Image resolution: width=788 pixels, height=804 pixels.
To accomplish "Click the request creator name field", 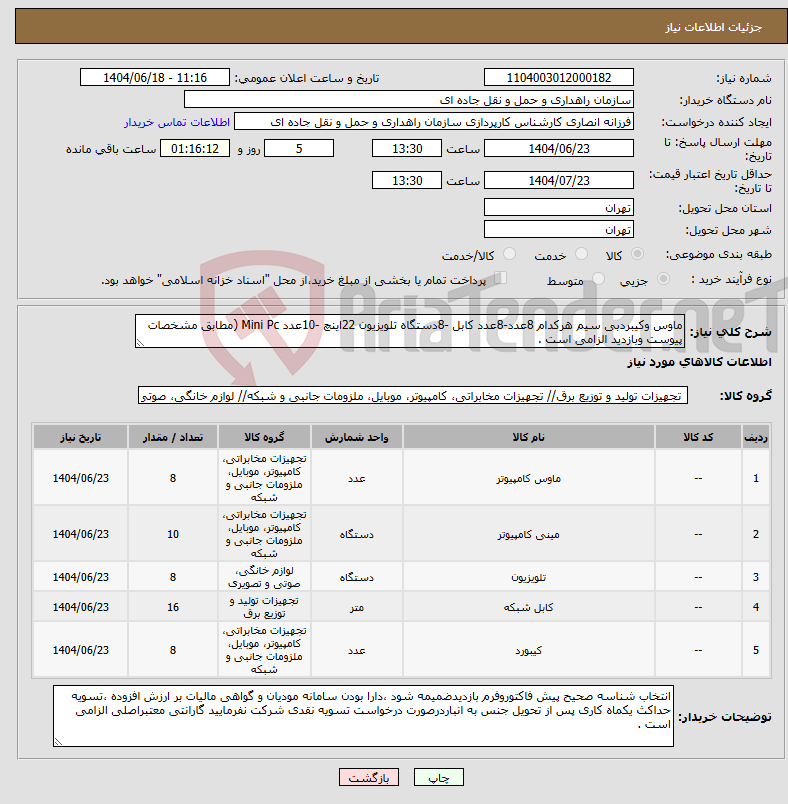I will click(x=434, y=122).
